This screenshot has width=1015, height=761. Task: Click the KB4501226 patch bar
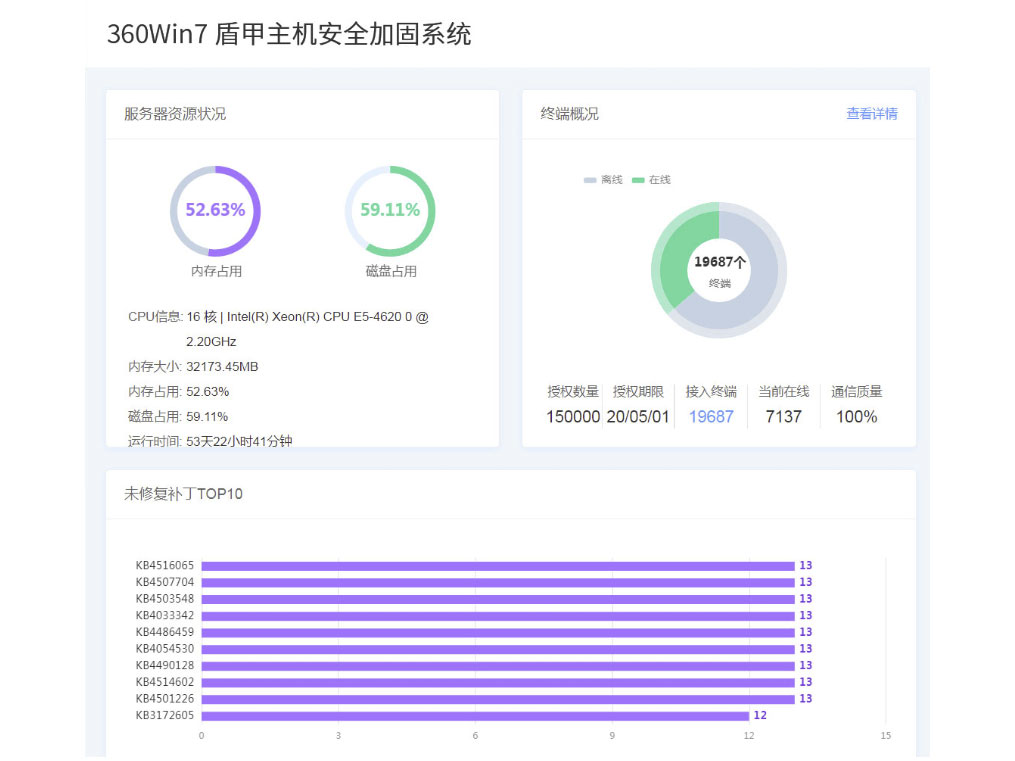(x=498, y=699)
